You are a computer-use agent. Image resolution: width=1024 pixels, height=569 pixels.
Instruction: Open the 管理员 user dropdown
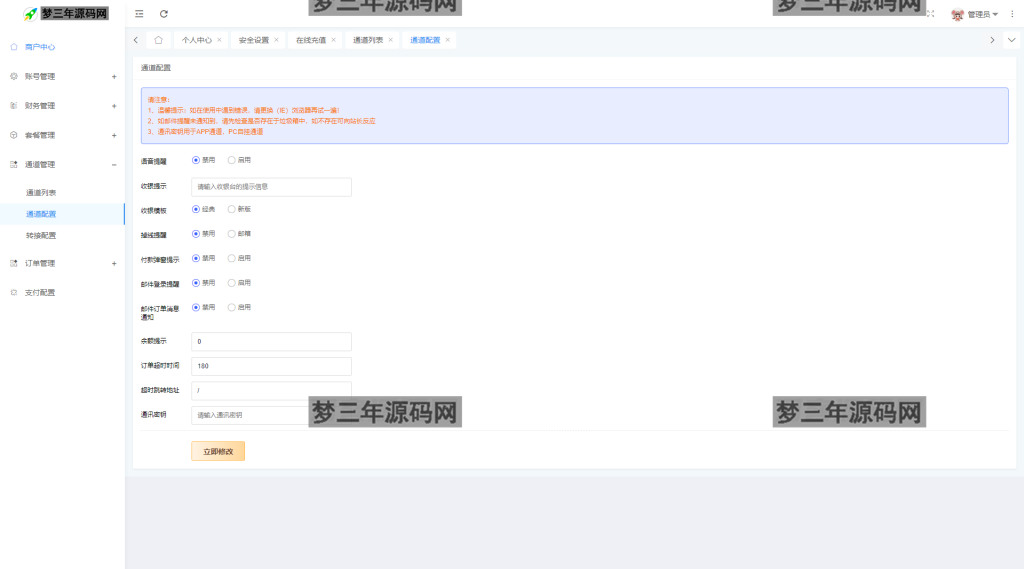[982, 14]
